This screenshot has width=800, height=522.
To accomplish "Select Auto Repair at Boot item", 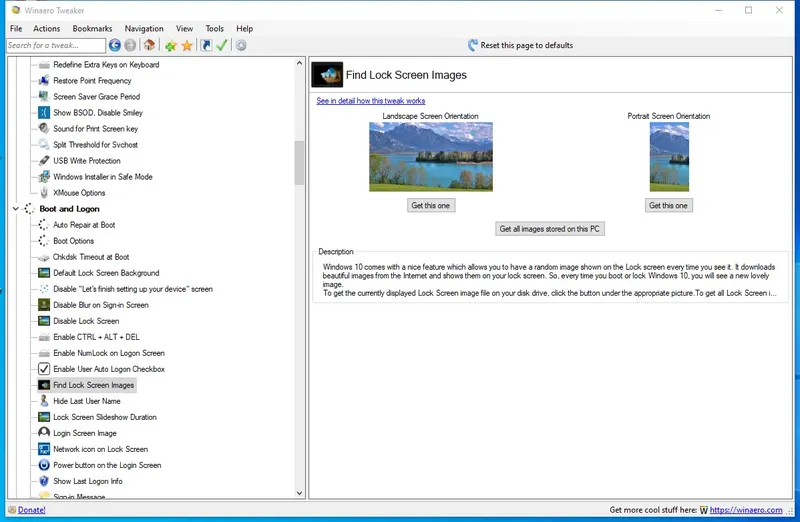I will 84,225.
